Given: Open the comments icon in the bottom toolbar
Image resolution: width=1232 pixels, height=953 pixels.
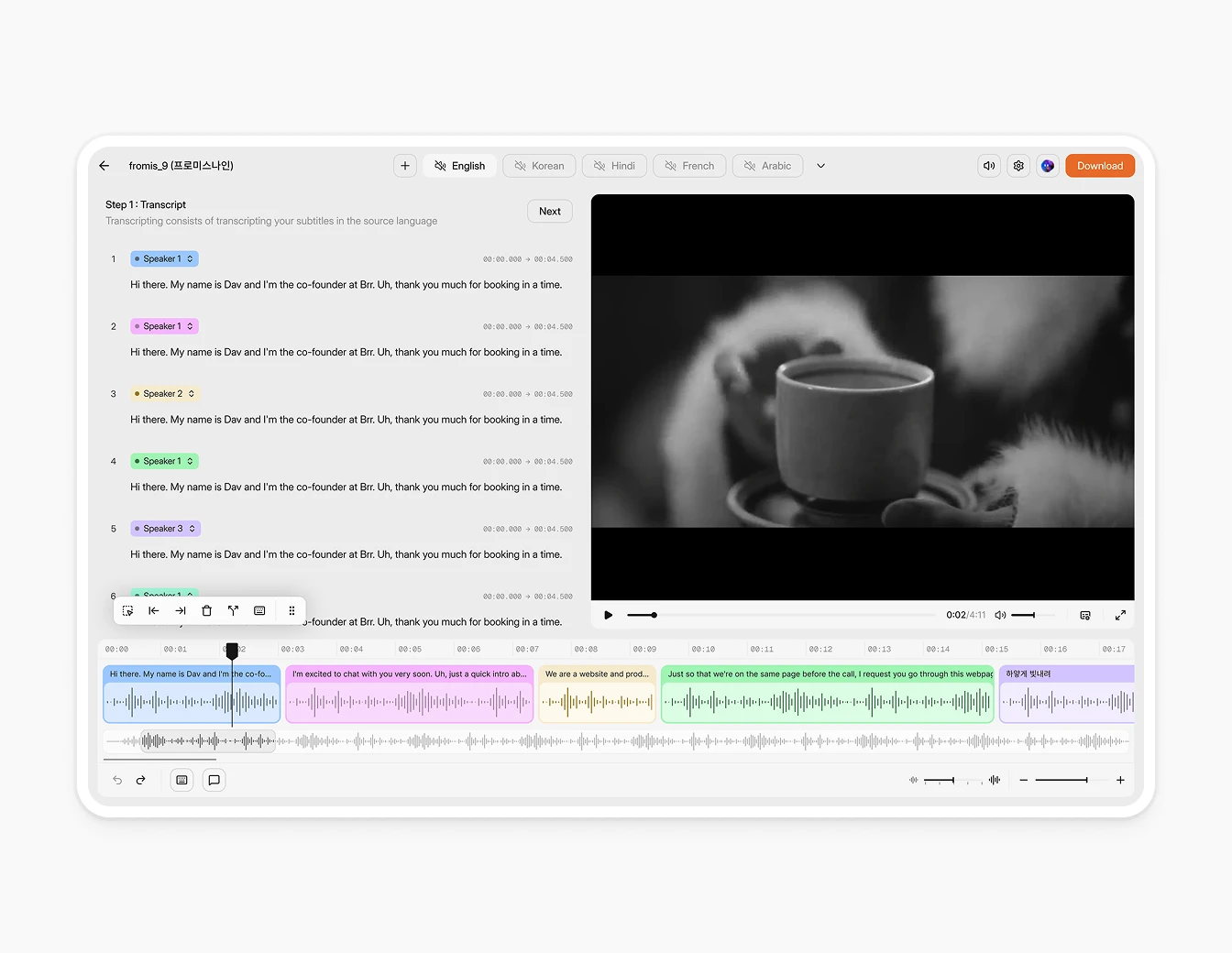Looking at the screenshot, I should pyautogui.click(x=214, y=780).
